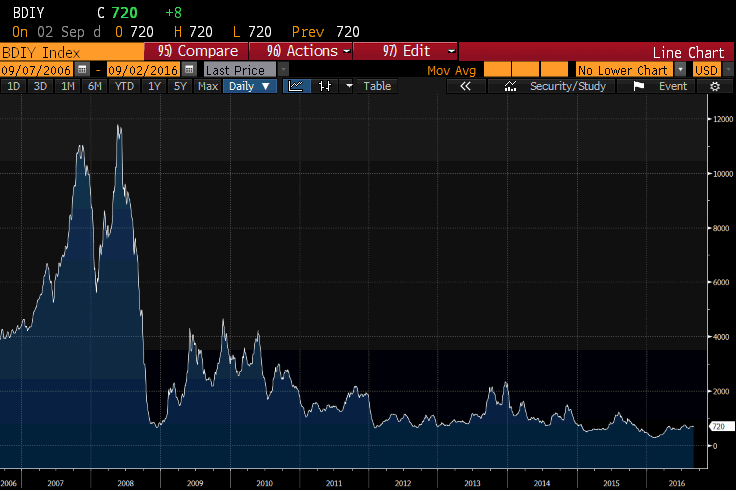
Task: Click the Last Price field
Action: [x=240, y=70]
